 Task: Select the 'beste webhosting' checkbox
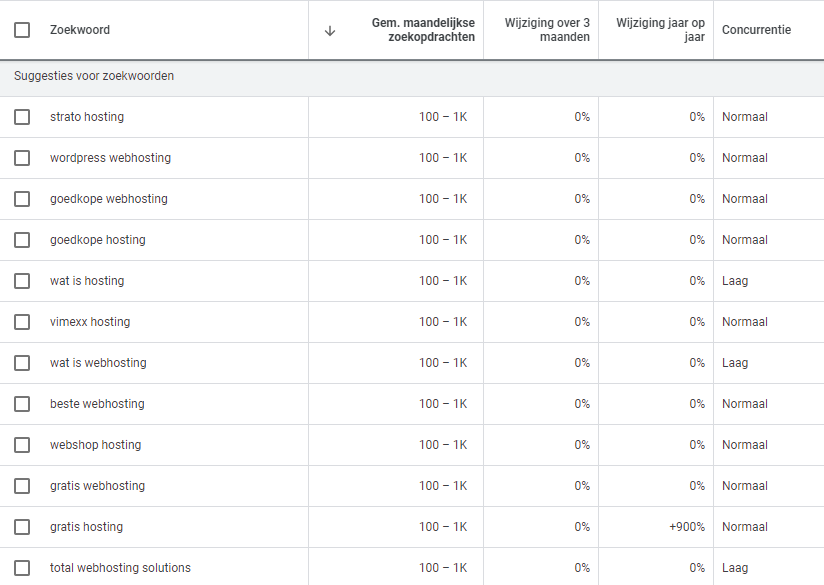(22, 404)
